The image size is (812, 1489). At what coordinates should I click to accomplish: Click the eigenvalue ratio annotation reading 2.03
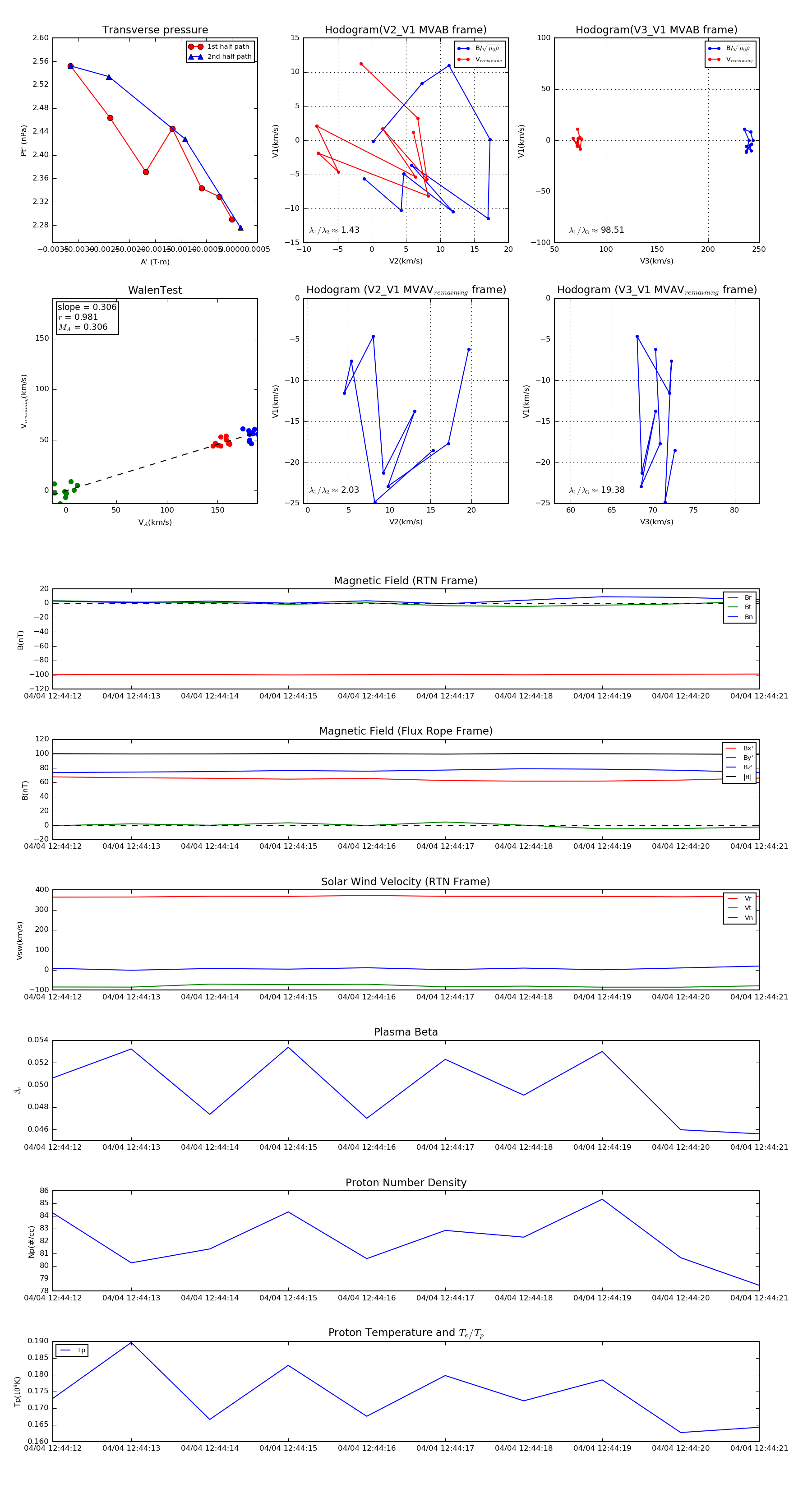(x=334, y=490)
